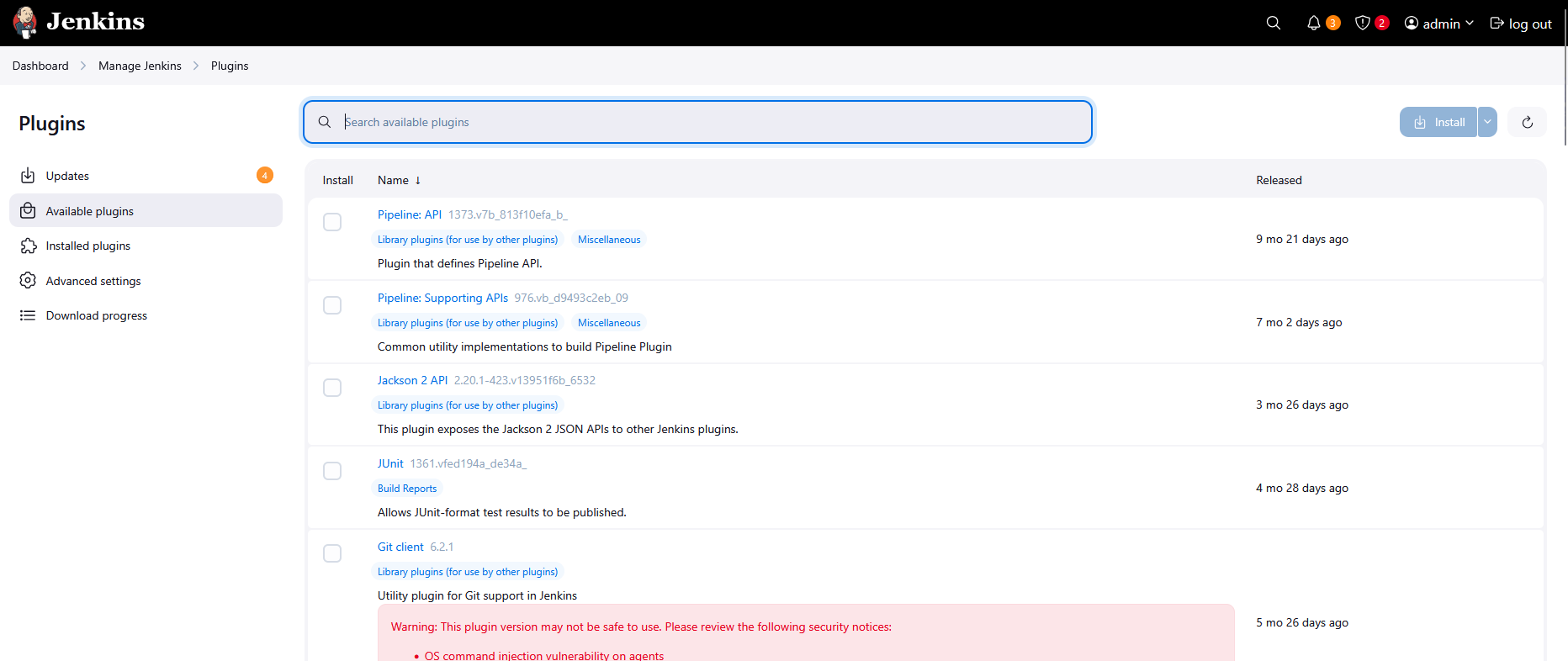Click the log out icon
Image resolution: width=1568 pixels, height=661 pixels.
click(1496, 24)
